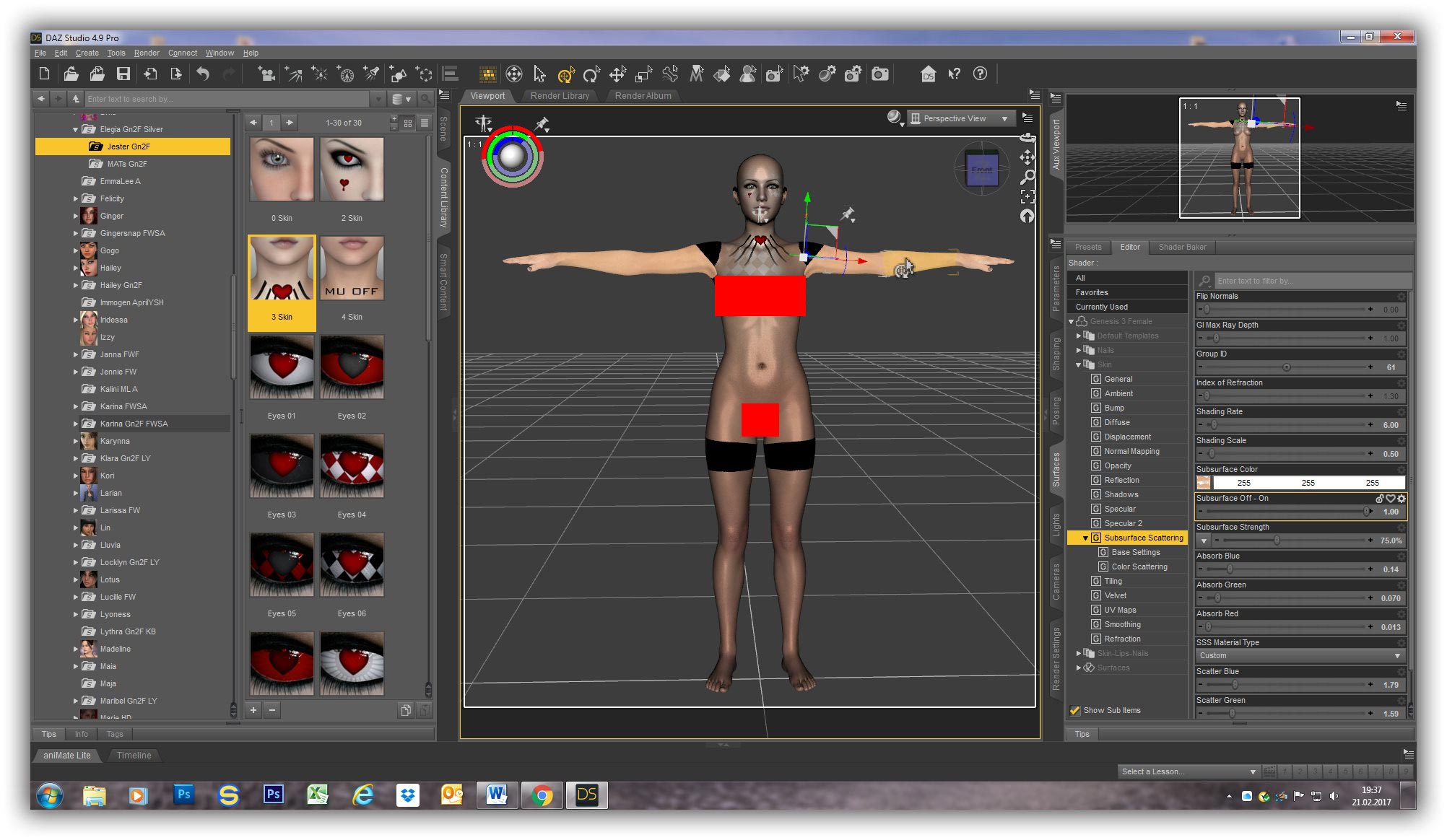The height and width of the screenshot is (840, 1447).
Task: Select the Translate tool icon
Action: click(x=617, y=74)
